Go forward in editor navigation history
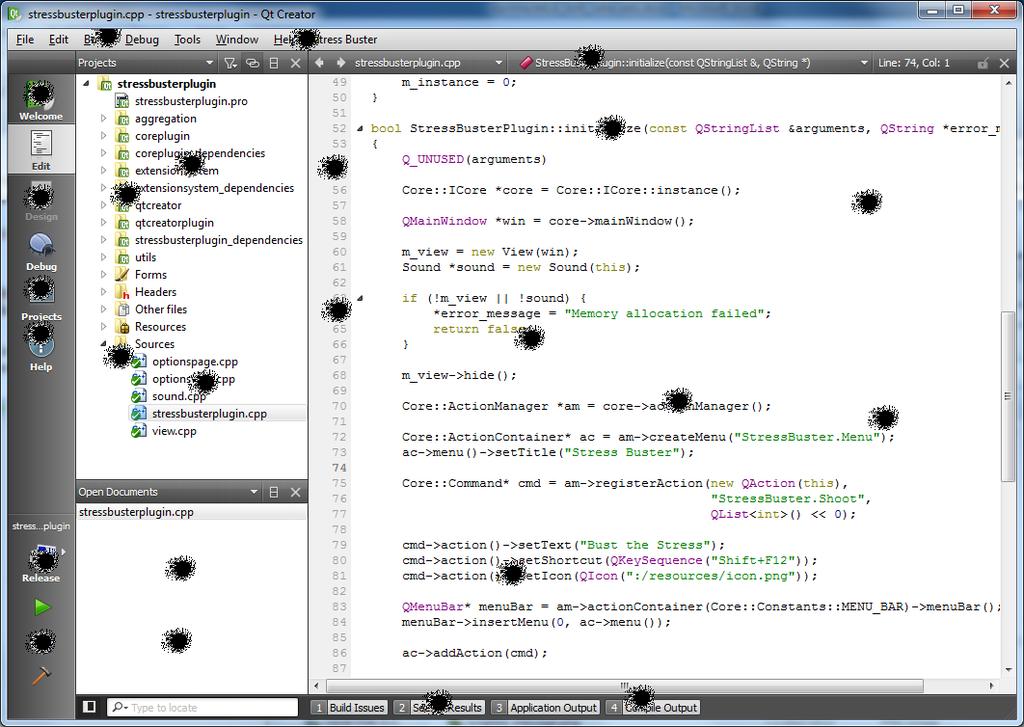The width and height of the screenshot is (1024, 727). coord(340,63)
